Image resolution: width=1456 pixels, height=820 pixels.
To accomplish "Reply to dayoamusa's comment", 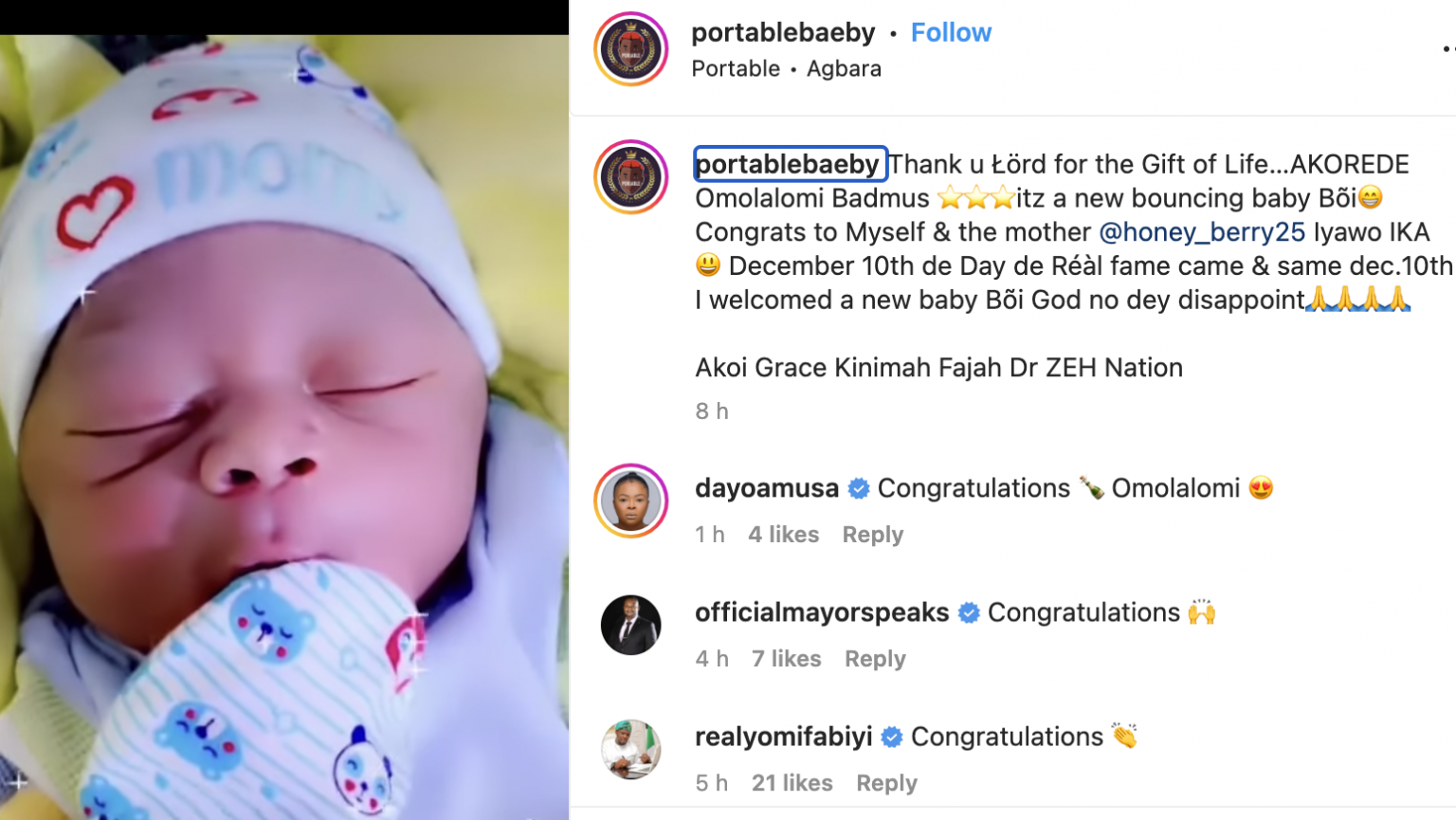I will point(872,535).
